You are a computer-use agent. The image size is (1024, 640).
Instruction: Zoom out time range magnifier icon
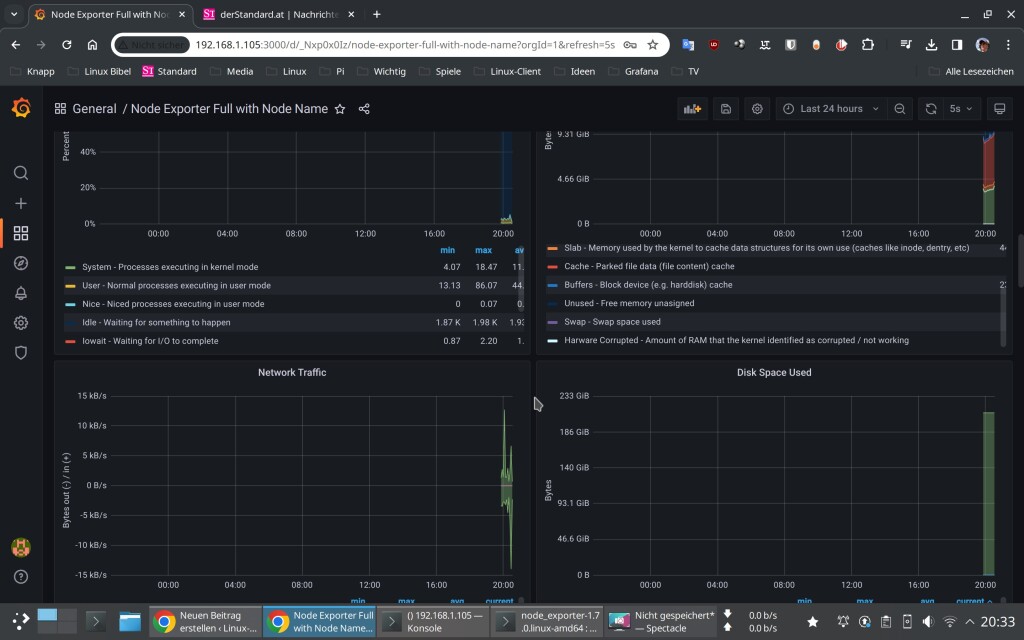[x=900, y=109]
